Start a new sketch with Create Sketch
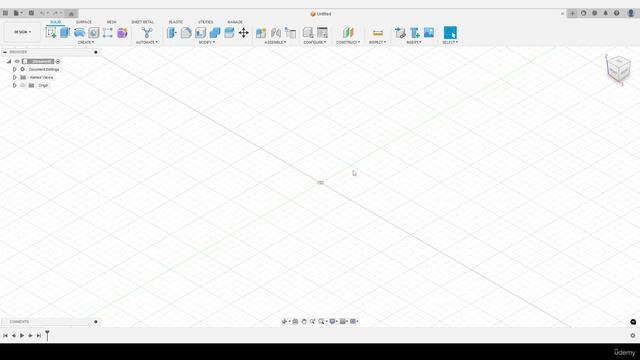 [x=51, y=33]
